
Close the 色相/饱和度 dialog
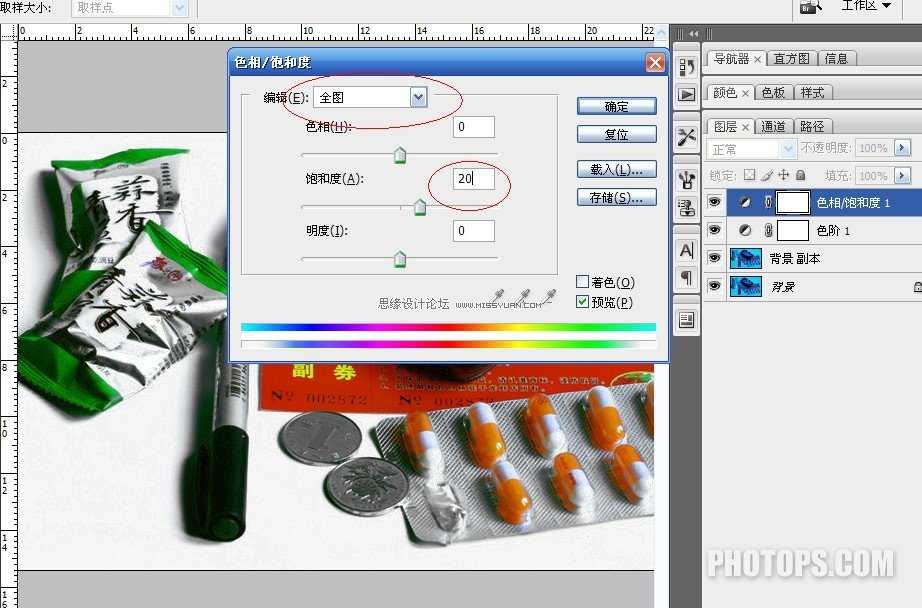pos(654,62)
